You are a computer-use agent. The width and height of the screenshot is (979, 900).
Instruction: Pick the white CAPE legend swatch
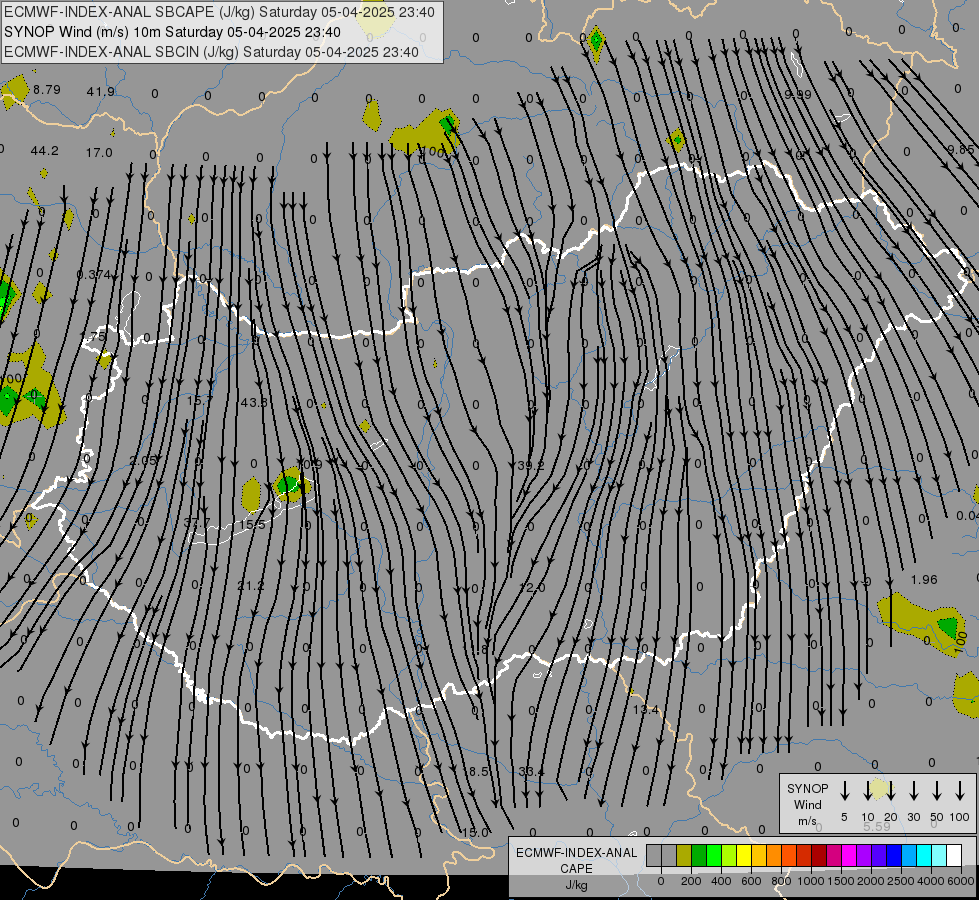tap(953, 856)
